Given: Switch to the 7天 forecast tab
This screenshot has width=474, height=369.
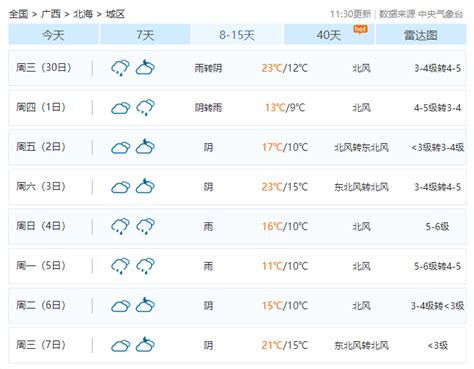Looking at the screenshot, I should [x=145, y=34].
